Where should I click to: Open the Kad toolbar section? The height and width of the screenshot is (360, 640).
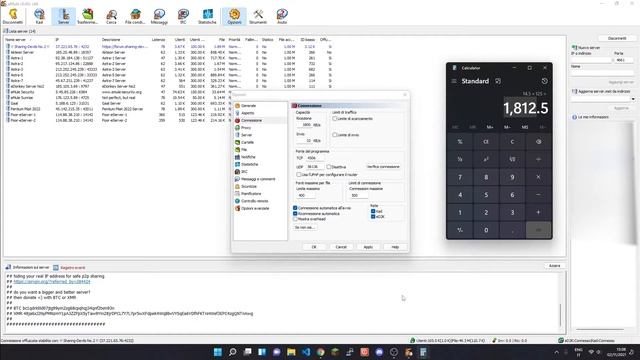39,16
